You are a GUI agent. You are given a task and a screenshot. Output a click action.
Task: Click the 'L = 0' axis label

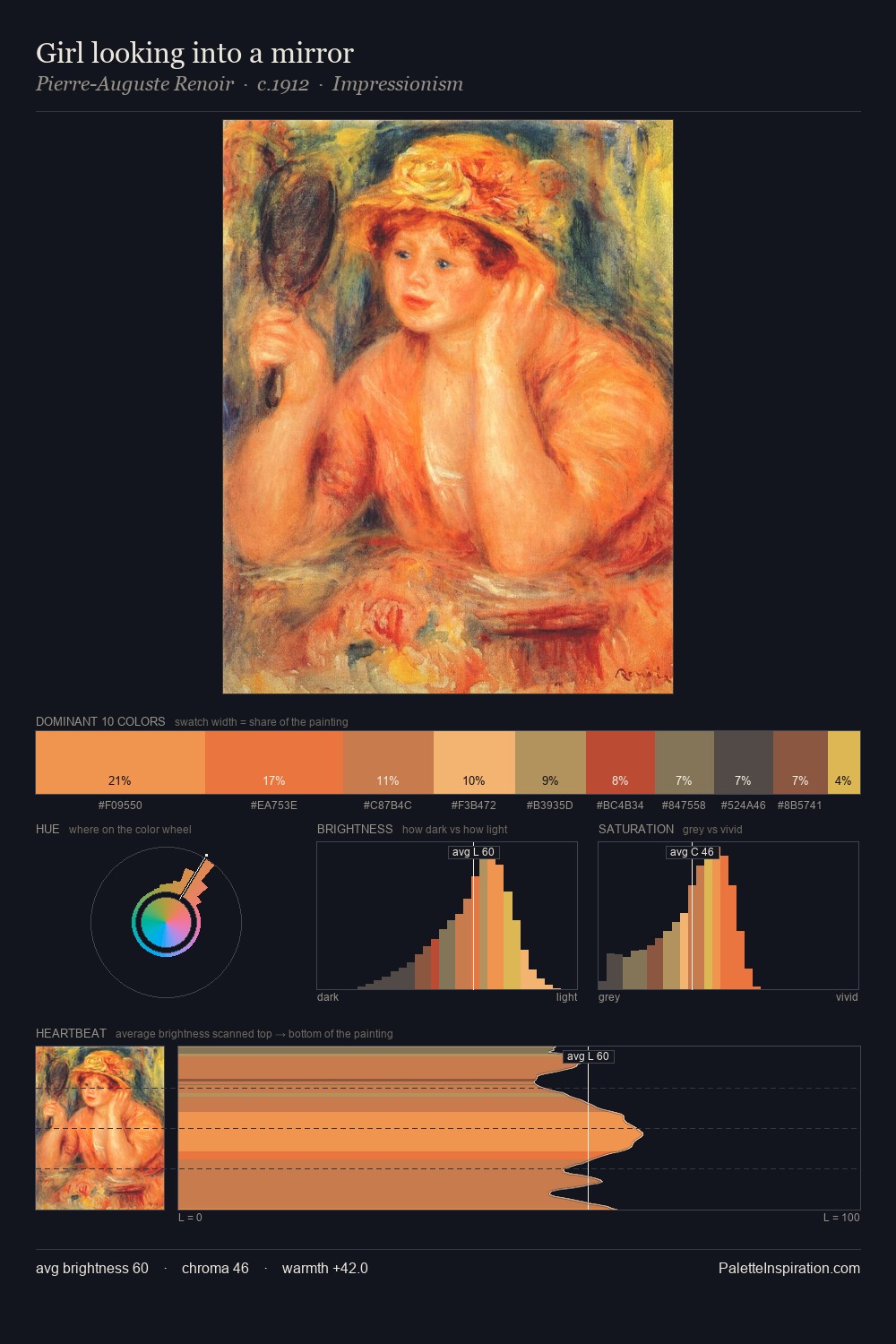190,1218
